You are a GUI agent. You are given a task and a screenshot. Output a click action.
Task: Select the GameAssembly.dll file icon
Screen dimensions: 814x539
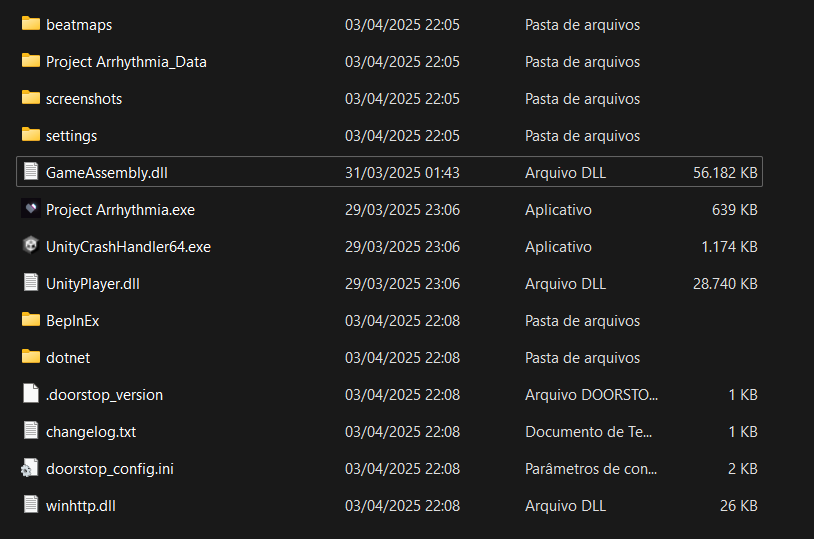[x=30, y=172]
